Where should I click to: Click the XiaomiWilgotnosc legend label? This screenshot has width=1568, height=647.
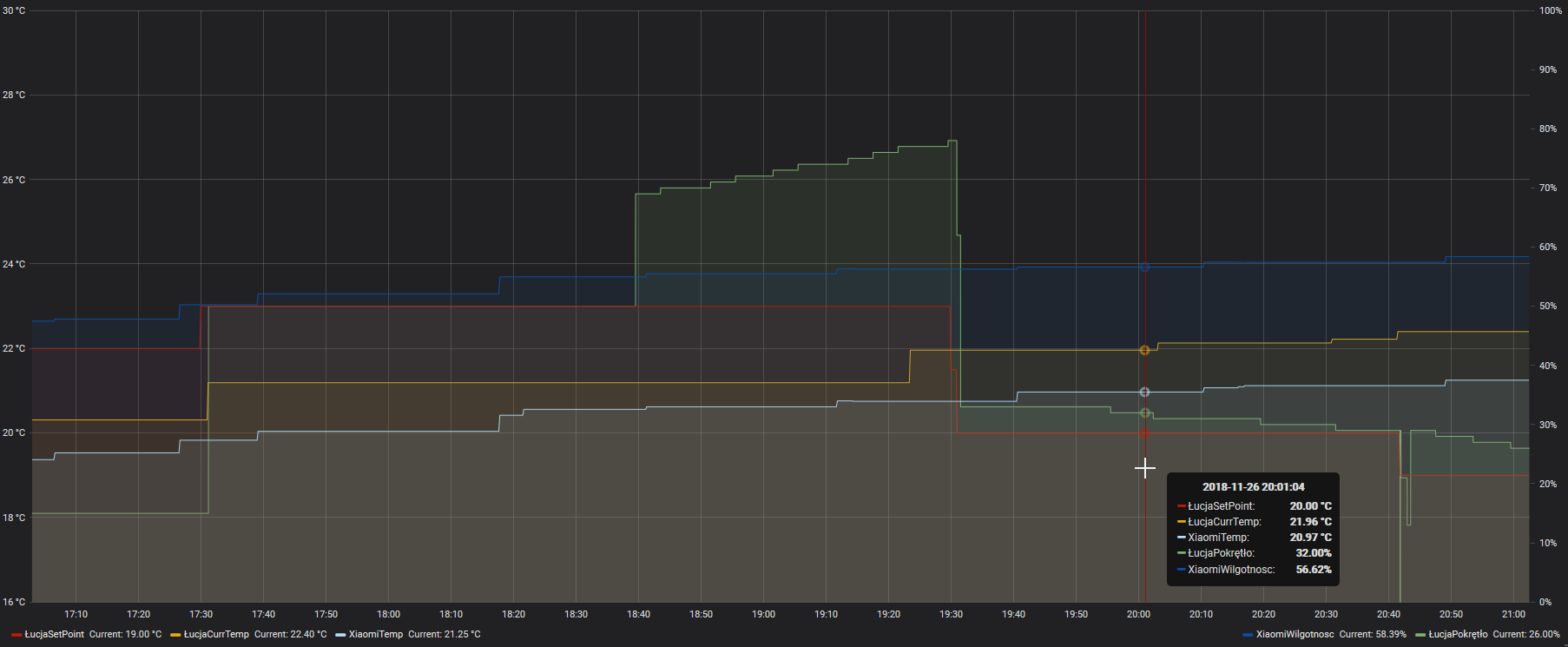(1295, 635)
